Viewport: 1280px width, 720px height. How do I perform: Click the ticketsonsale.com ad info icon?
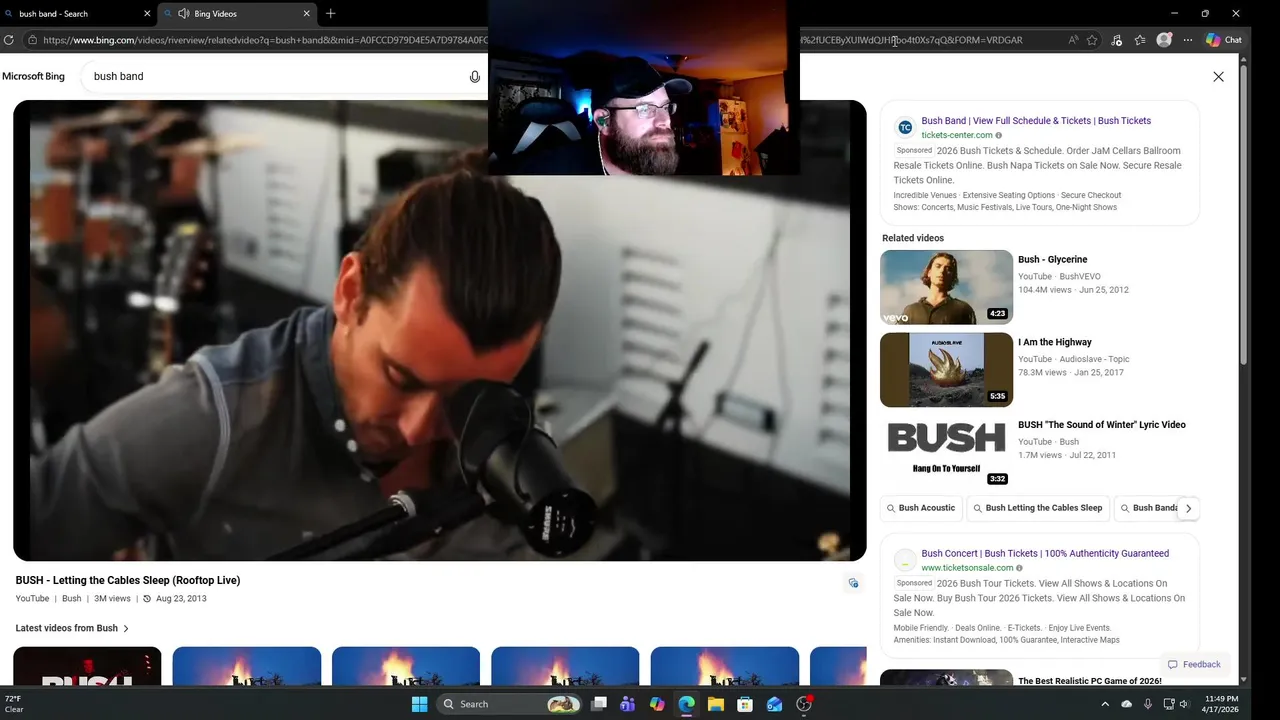coord(1019,568)
